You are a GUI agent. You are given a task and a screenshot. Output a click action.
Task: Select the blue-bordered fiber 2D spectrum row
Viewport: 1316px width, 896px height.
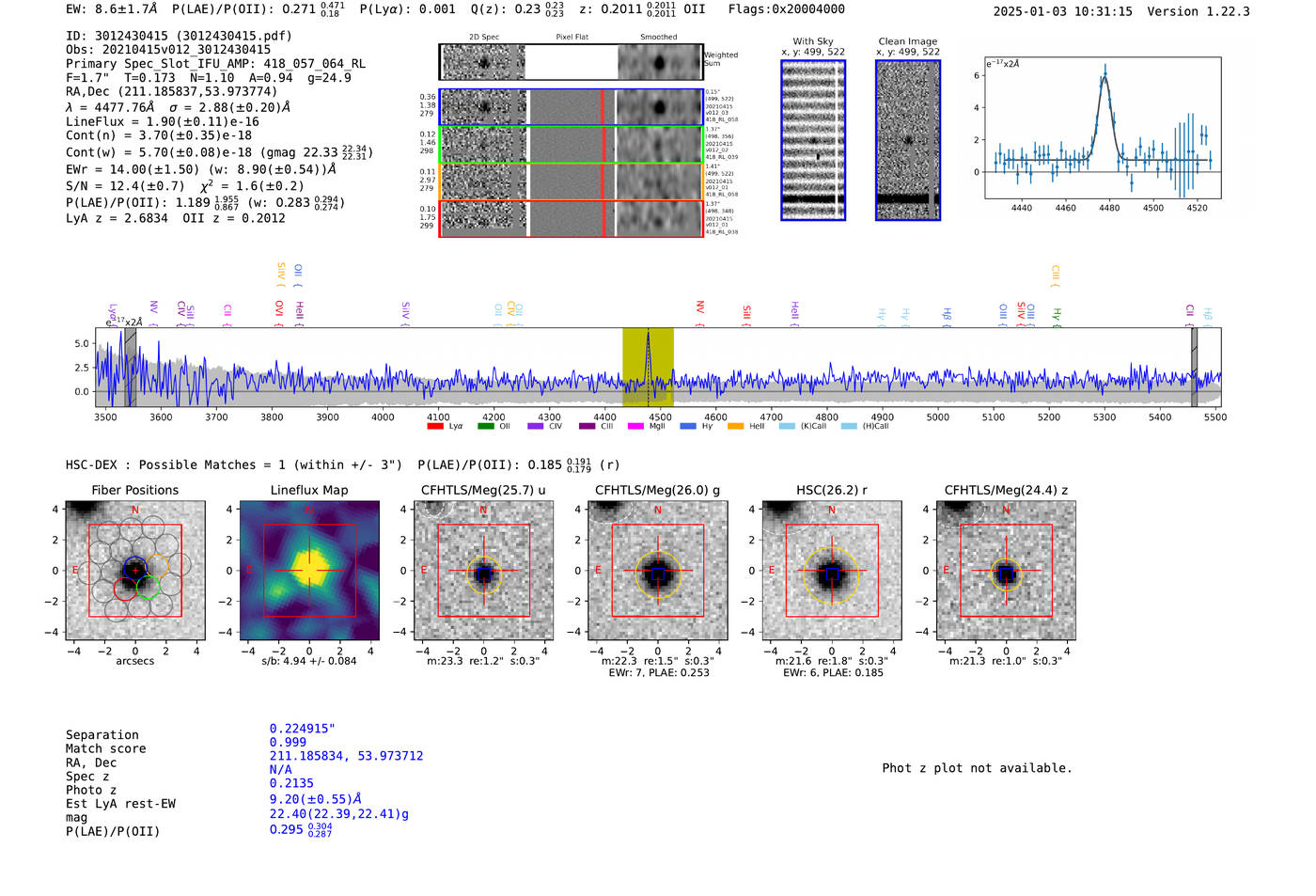(571, 107)
